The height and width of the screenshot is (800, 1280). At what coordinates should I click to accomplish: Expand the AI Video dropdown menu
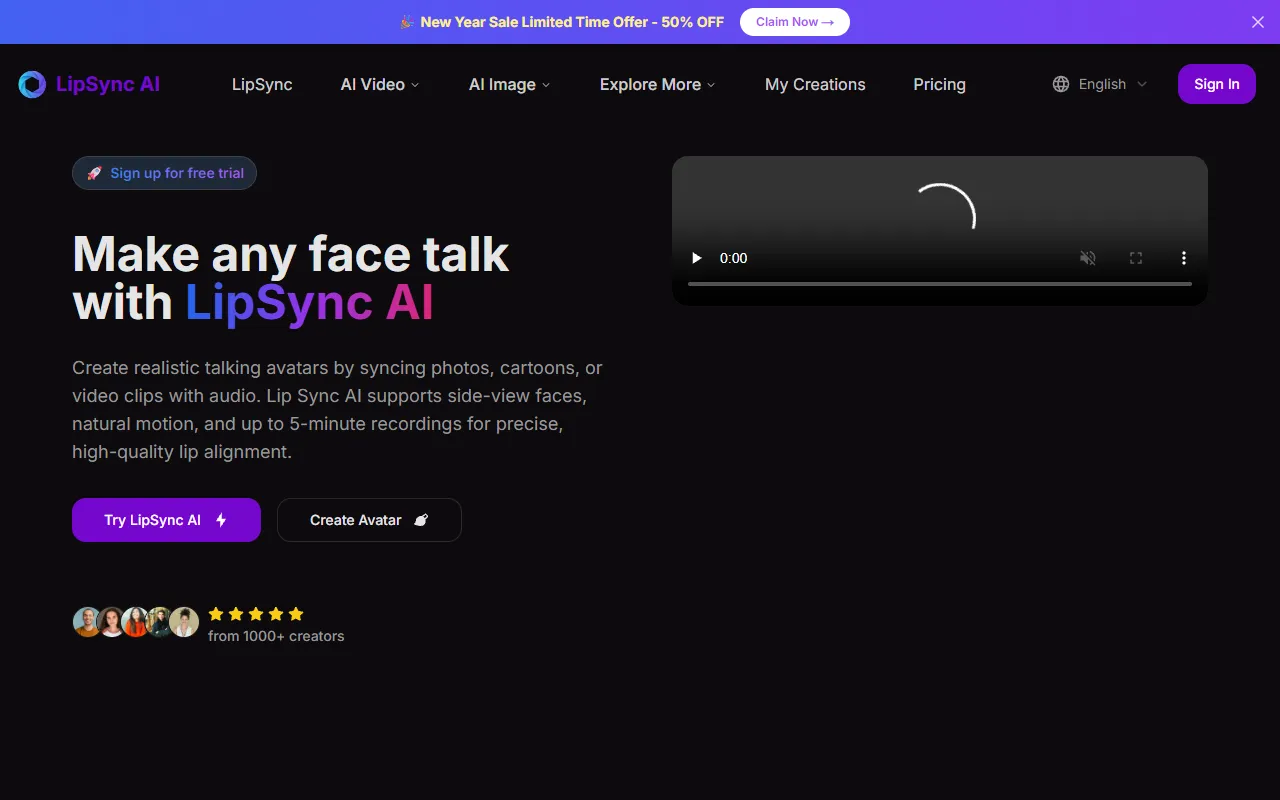[380, 85]
